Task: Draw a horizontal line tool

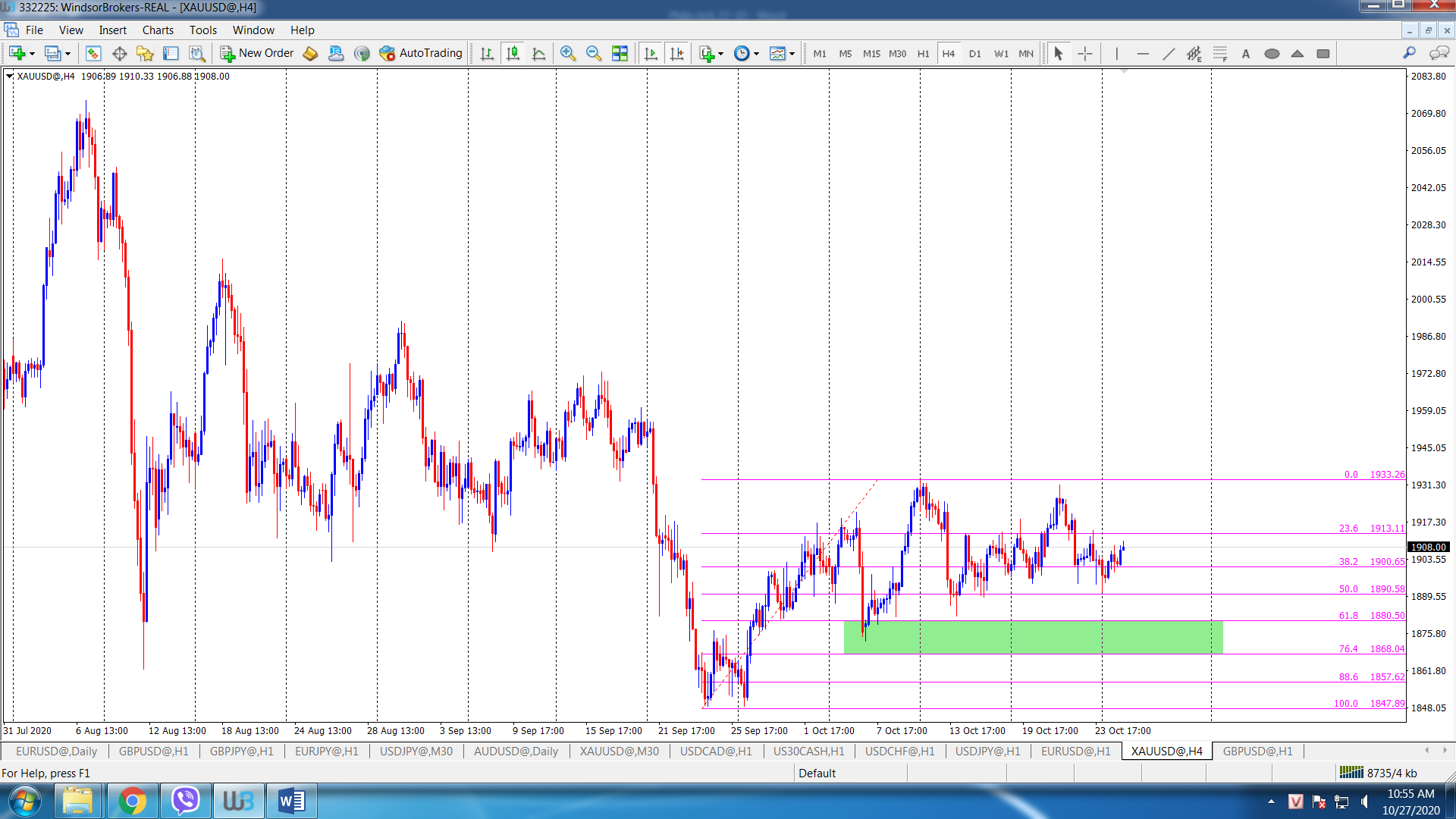Action: point(1143,53)
